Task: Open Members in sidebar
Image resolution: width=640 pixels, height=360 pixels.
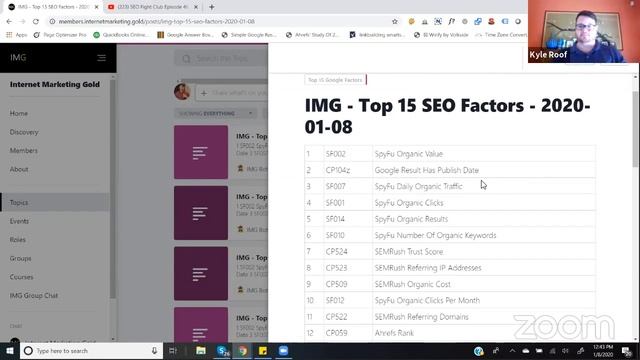Action: pyautogui.click(x=24, y=151)
